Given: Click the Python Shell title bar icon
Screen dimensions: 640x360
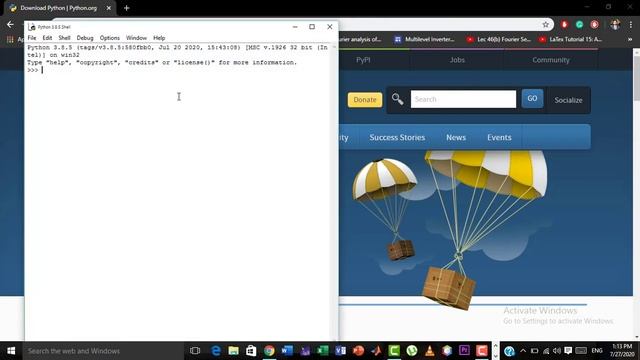Looking at the screenshot, I should click(x=32, y=27).
